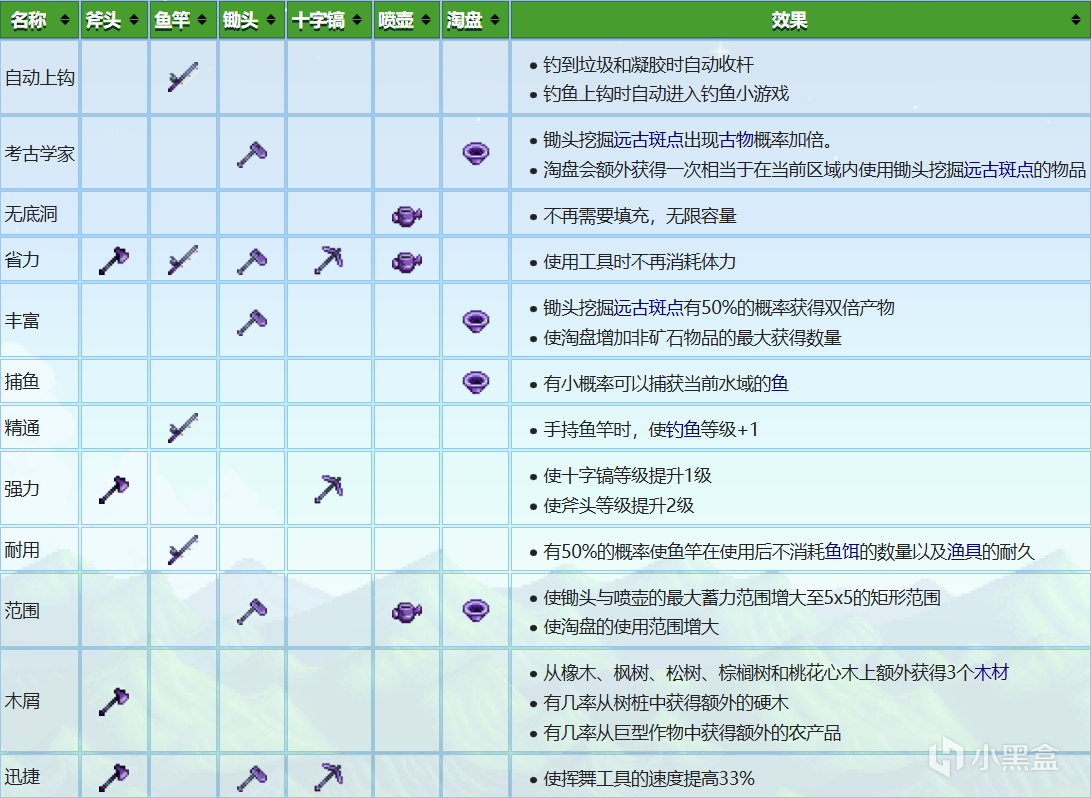The height and width of the screenshot is (798, 1091).
Task: Click the pan icon in 考古学家 row
Action: tap(476, 154)
